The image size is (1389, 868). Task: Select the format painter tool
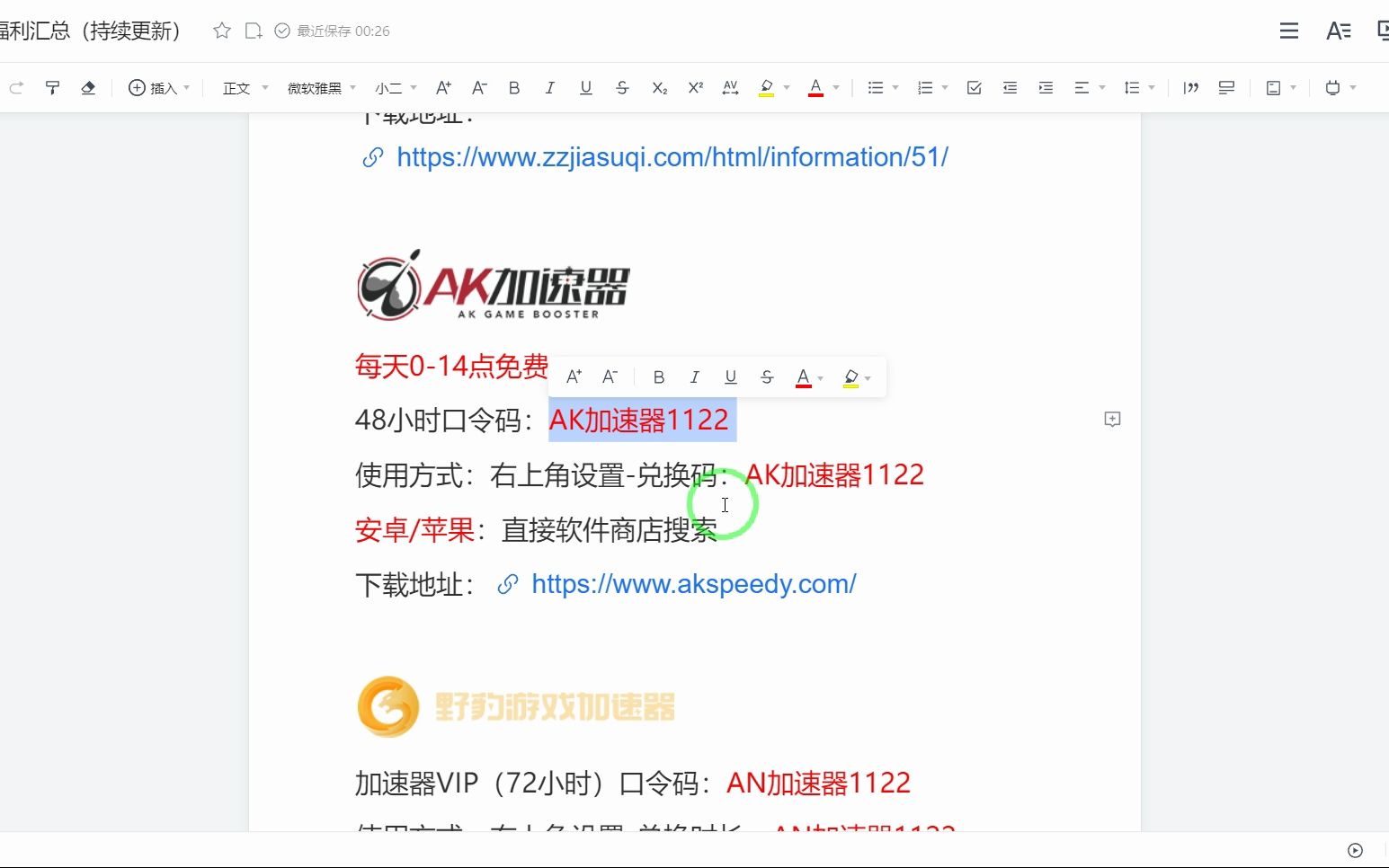[52, 88]
